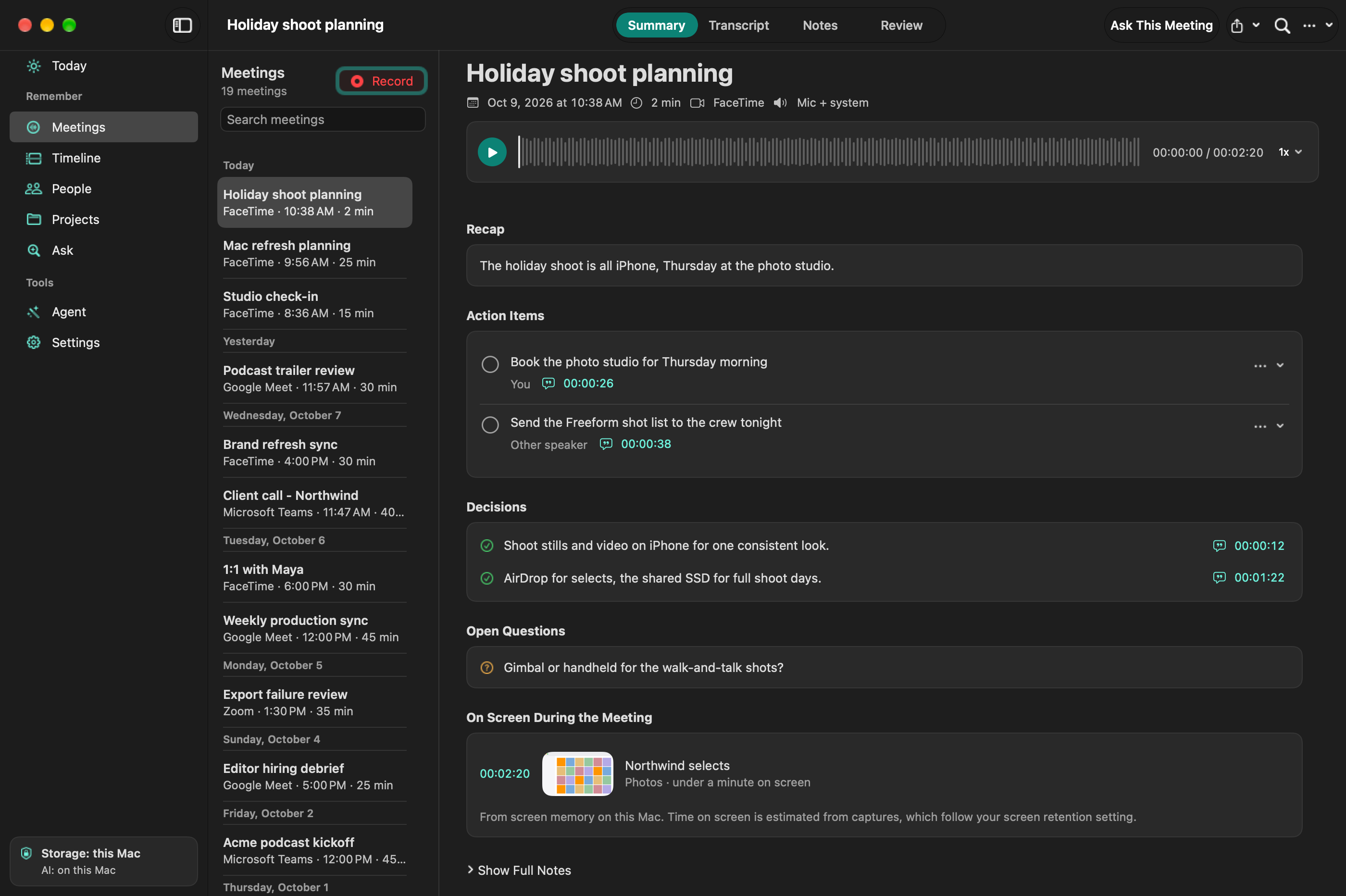Launch the Agent tool
The width and height of the screenshot is (1346, 896).
tap(103, 312)
